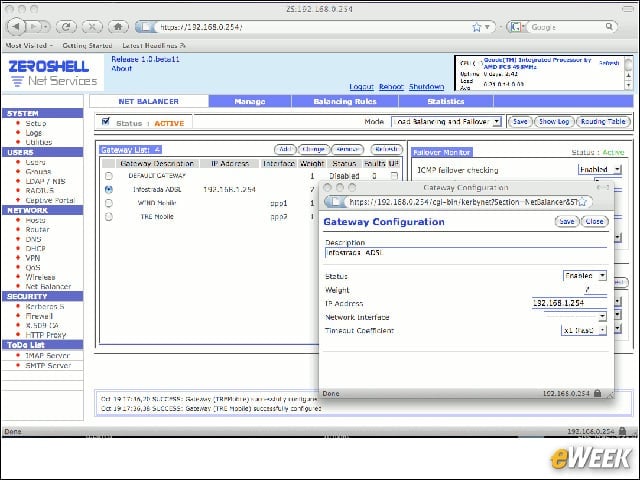Open HTTP Proxy in sidebar
Image resolution: width=640 pixels, height=480 pixels.
tap(46, 335)
